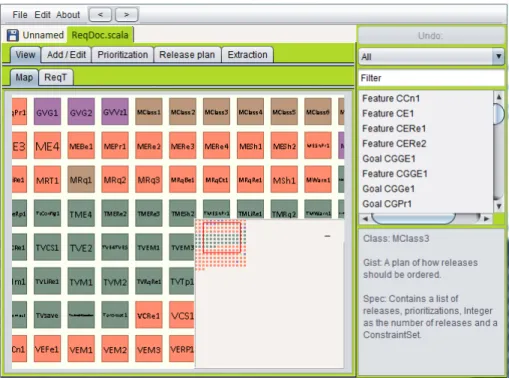
Task: Select the orange VEM2 tile
Action: [x=115, y=349]
